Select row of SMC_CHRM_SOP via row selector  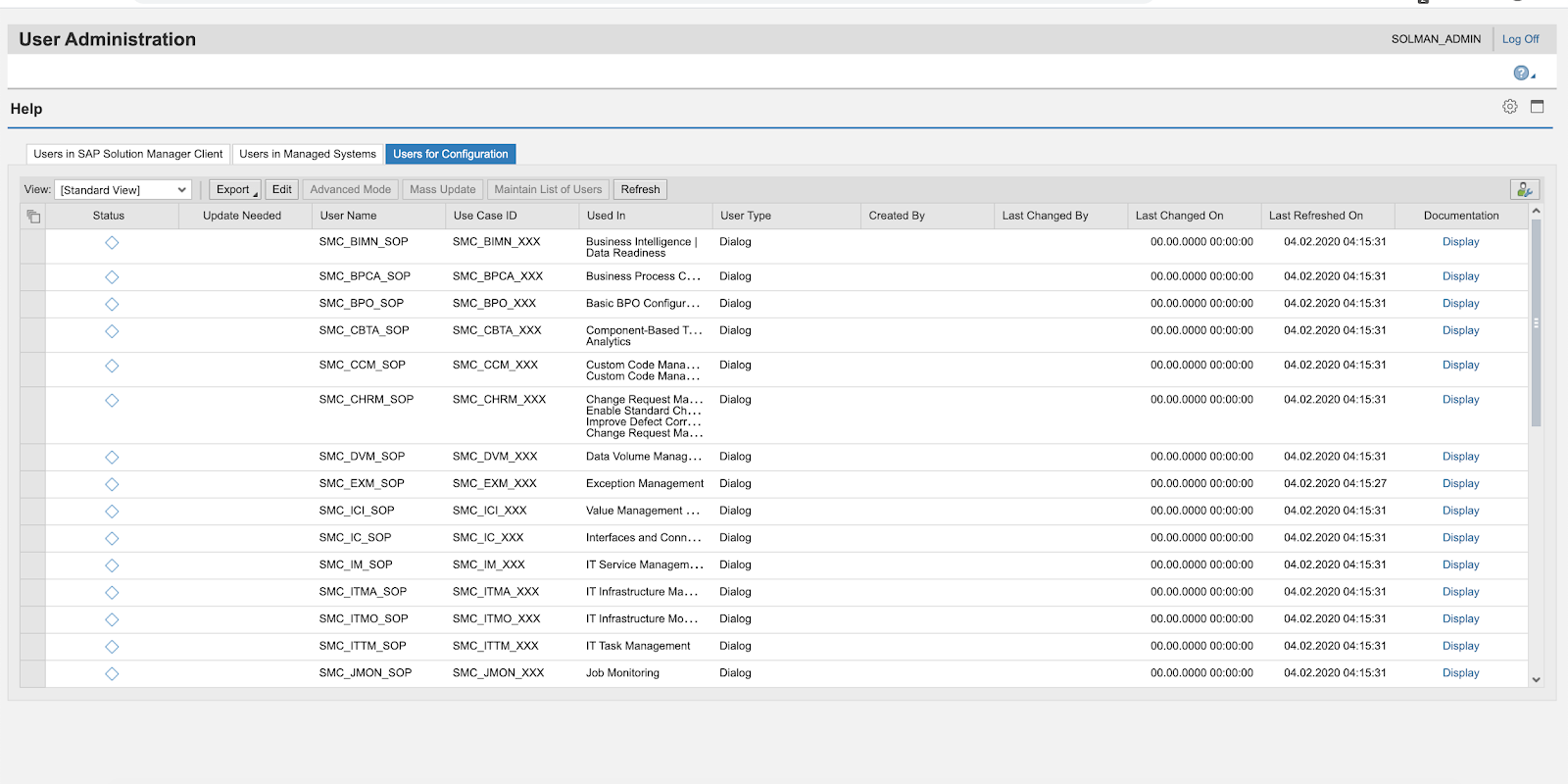pyautogui.click(x=32, y=416)
